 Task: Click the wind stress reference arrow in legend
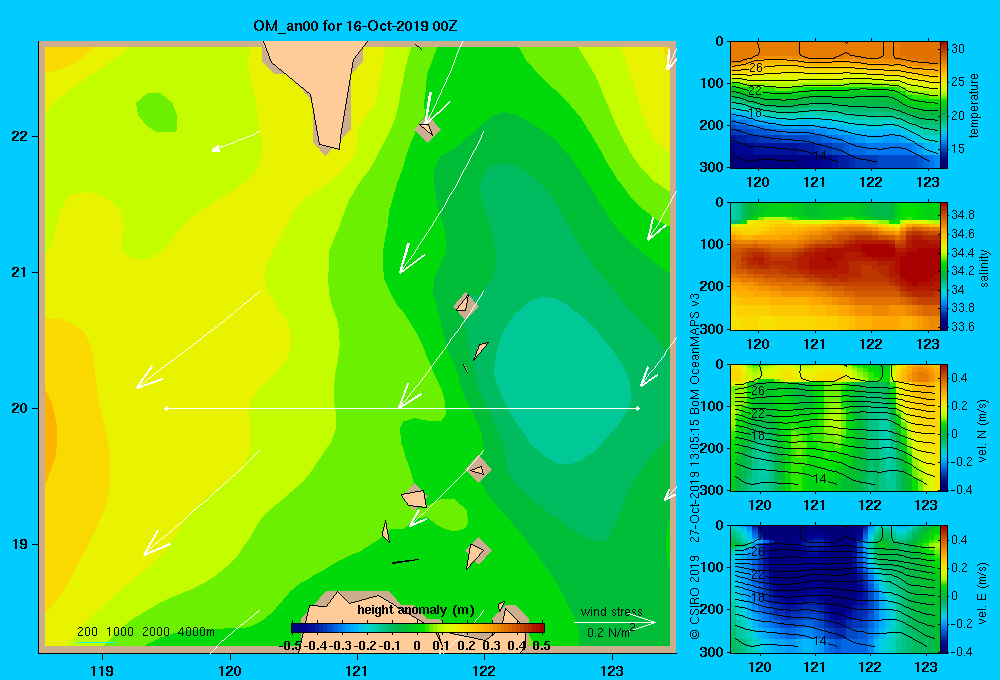click(615, 622)
